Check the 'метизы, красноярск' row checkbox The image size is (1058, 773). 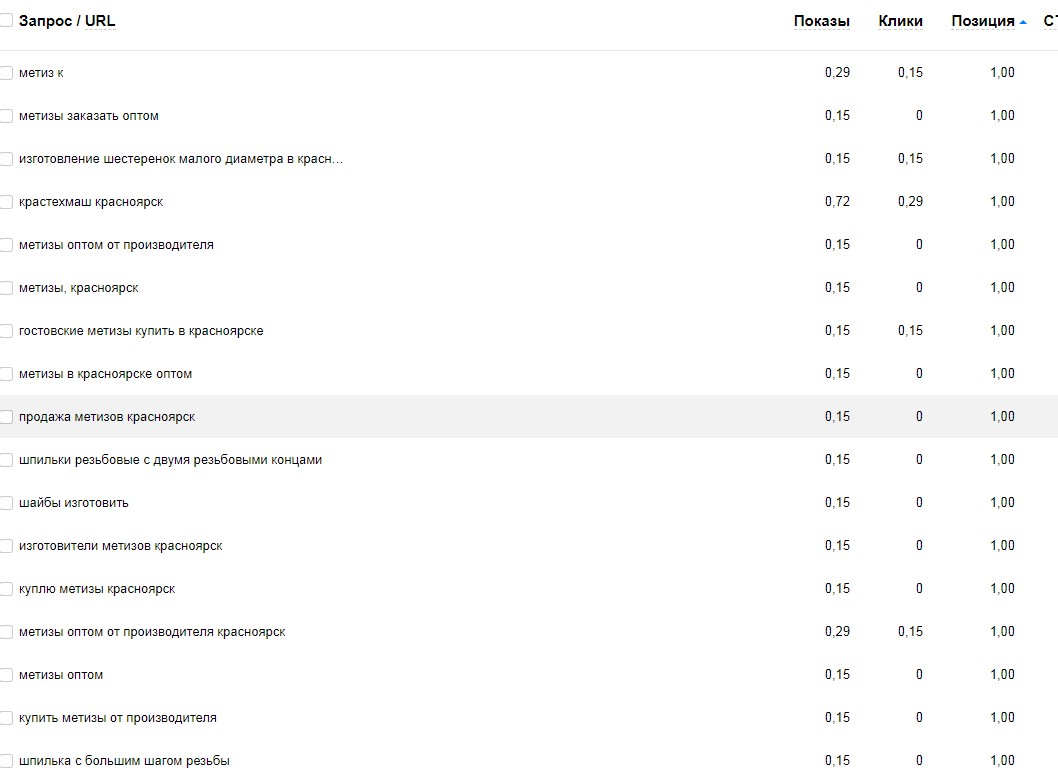coord(5,288)
